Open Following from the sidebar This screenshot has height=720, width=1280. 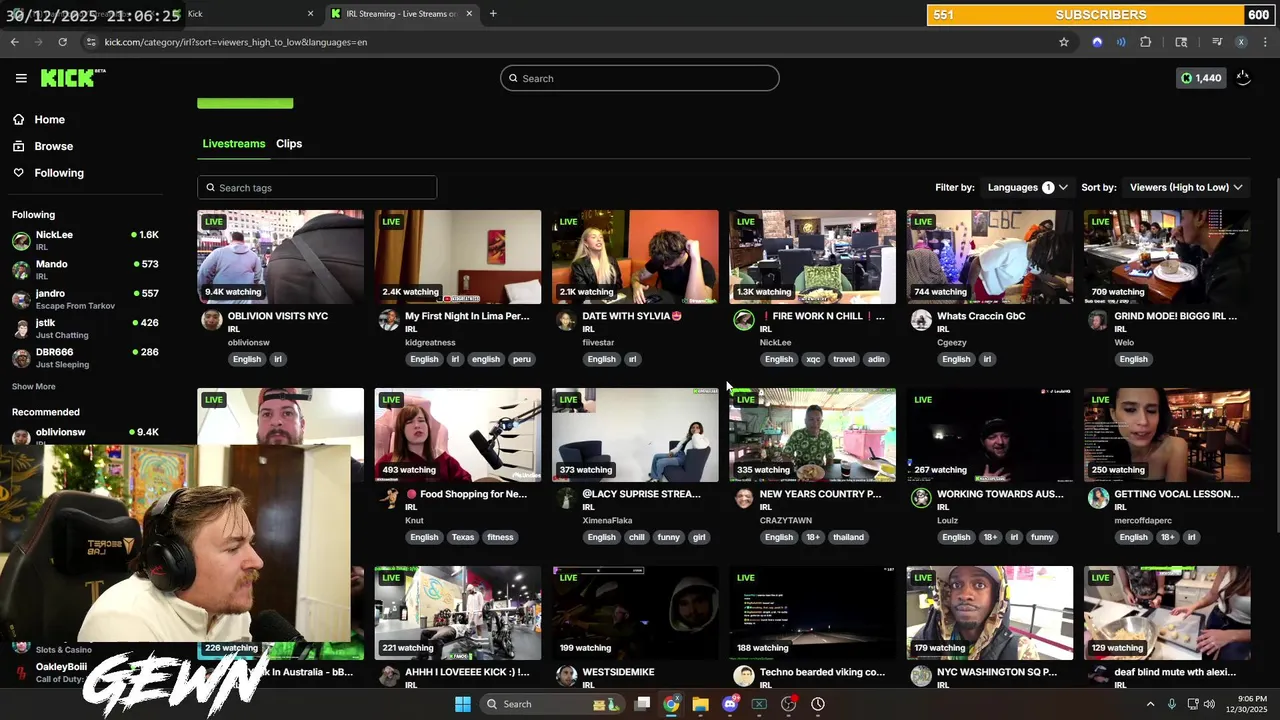[59, 173]
